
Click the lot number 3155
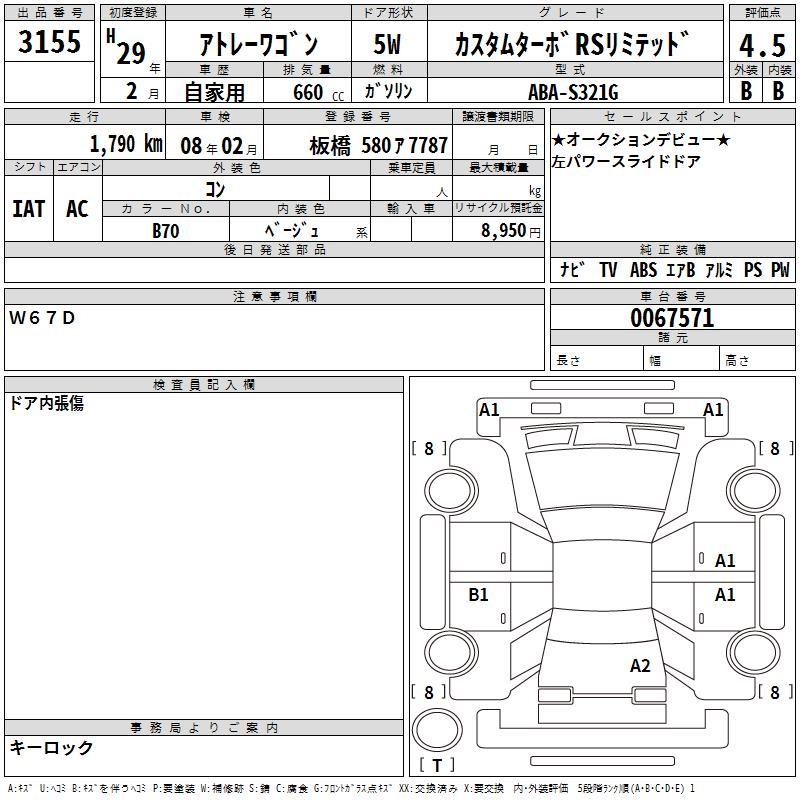coord(49,41)
